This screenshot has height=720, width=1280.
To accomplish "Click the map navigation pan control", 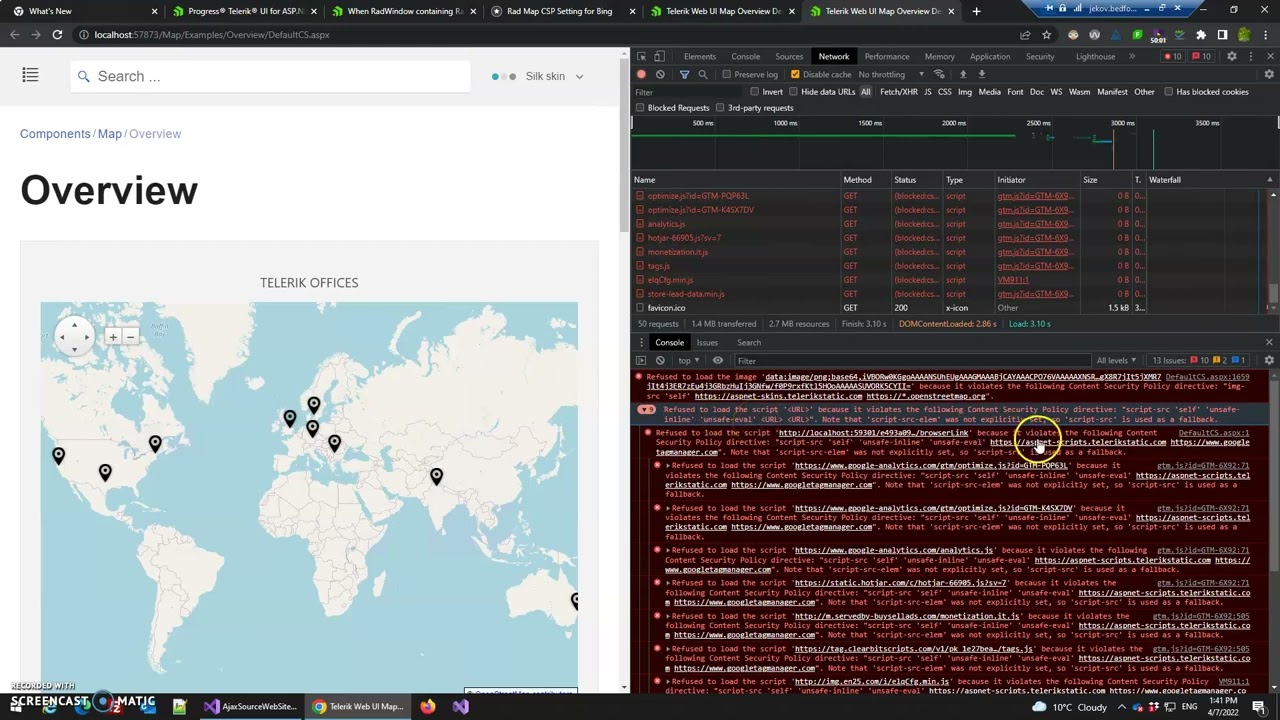I will 75,337.
